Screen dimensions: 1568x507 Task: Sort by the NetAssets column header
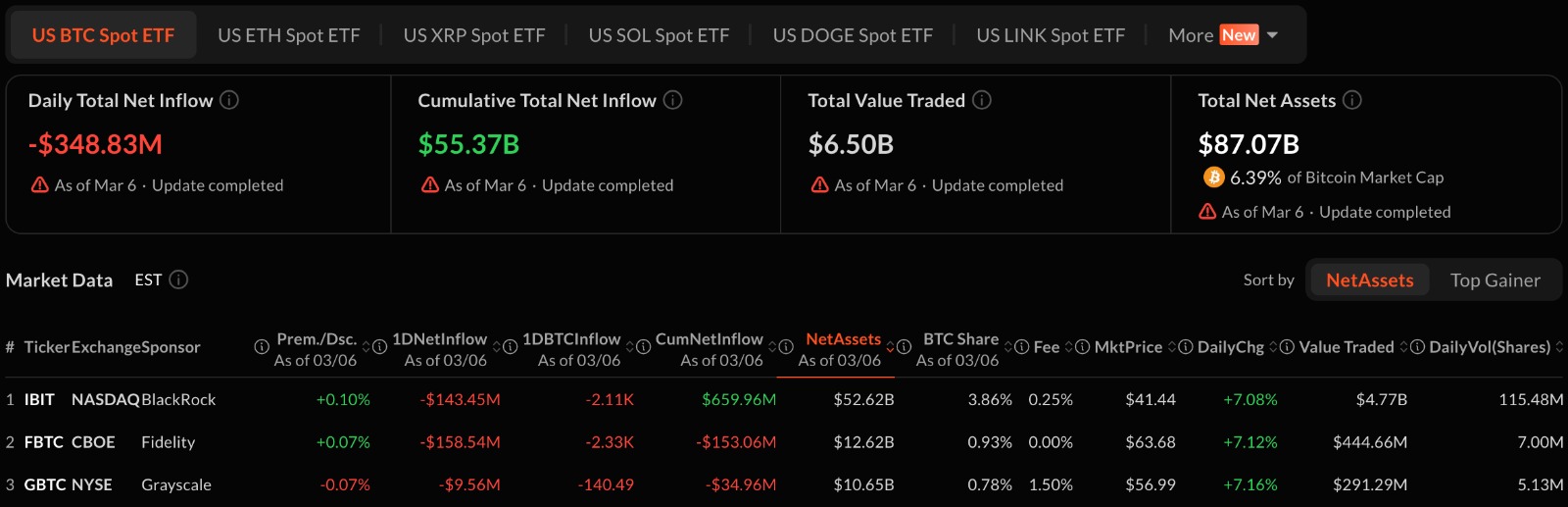click(843, 339)
